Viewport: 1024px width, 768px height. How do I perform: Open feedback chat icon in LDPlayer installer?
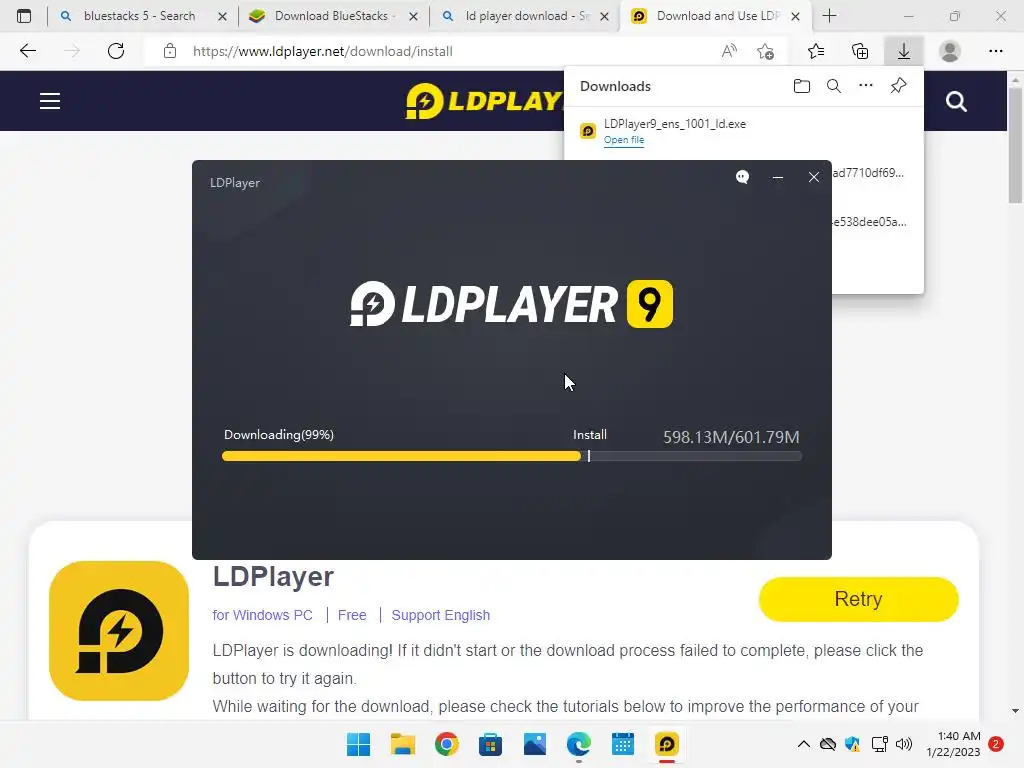click(743, 177)
